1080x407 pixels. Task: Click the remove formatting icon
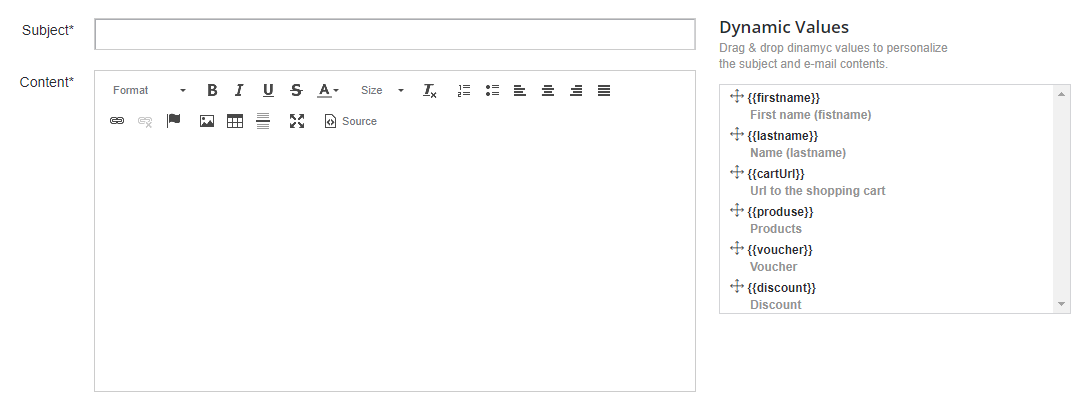430,90
